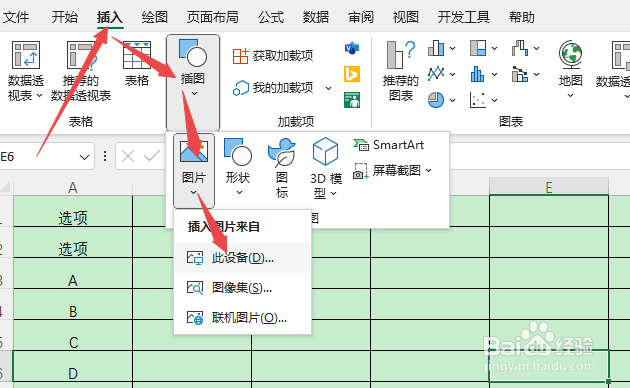Switch to 页面布局 tab
This screenshot has width=630, height=388.
pyautogui.click(x=213, y=17)
